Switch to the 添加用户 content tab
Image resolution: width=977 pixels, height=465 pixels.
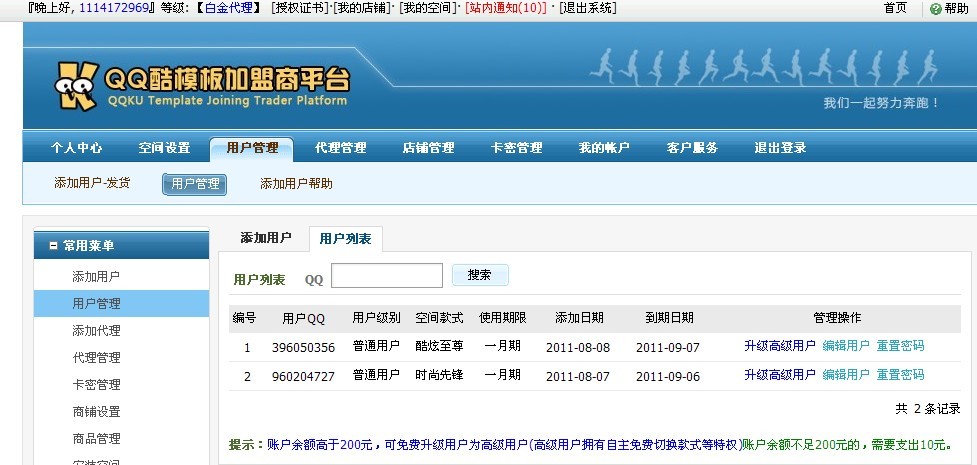[265, 238]
